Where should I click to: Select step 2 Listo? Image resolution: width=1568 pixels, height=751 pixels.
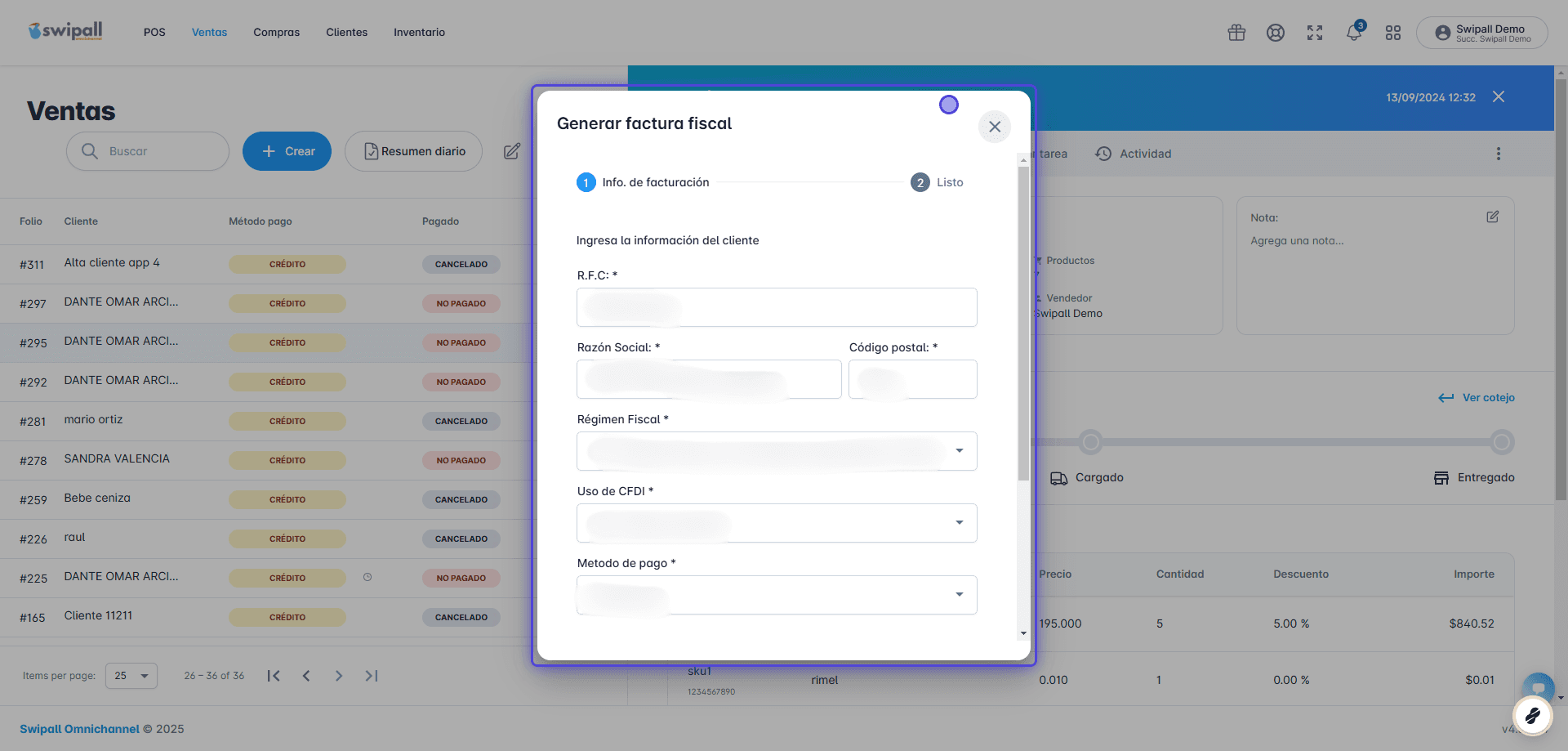point(937,182)
